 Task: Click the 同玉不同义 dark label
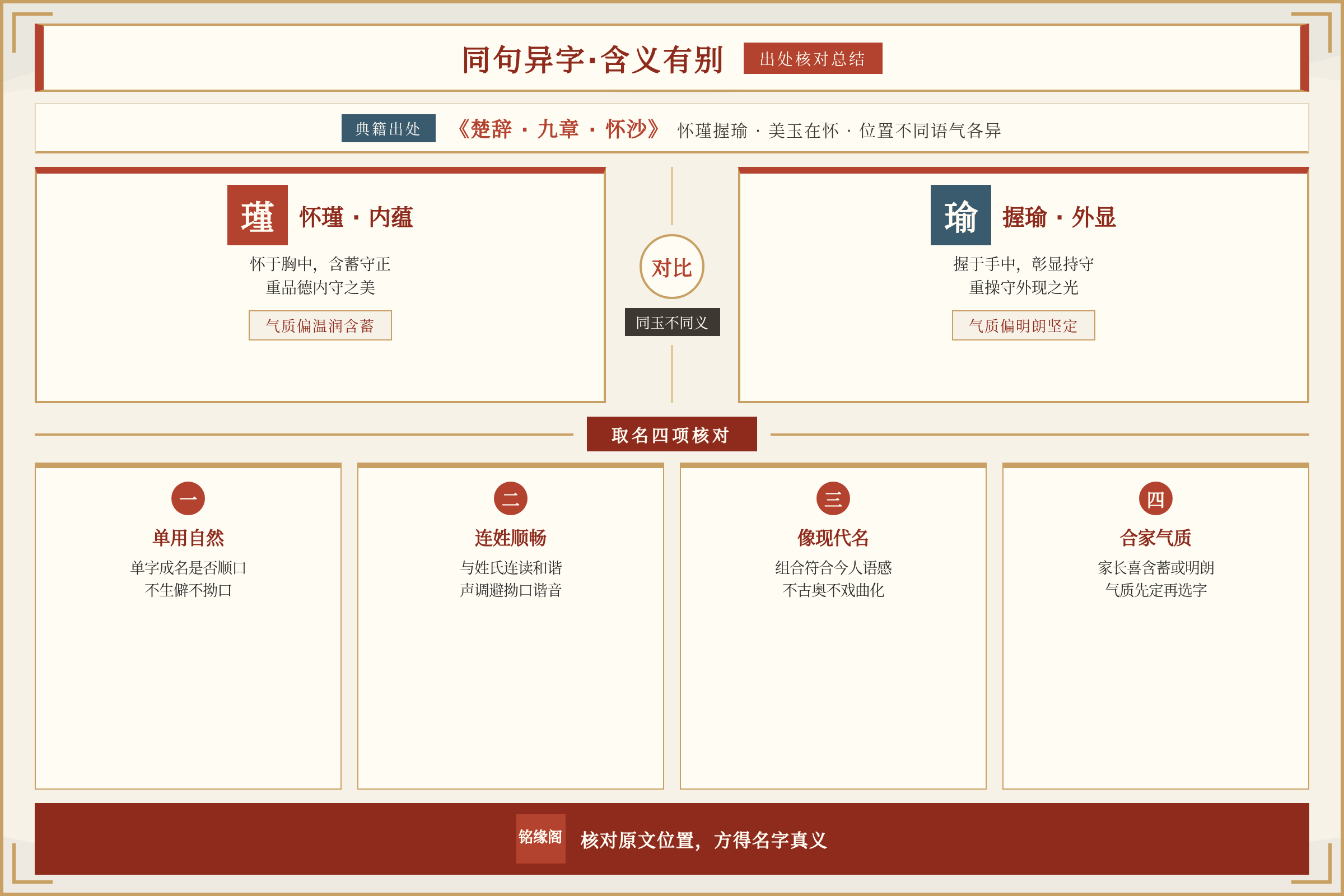coord(672,323)
